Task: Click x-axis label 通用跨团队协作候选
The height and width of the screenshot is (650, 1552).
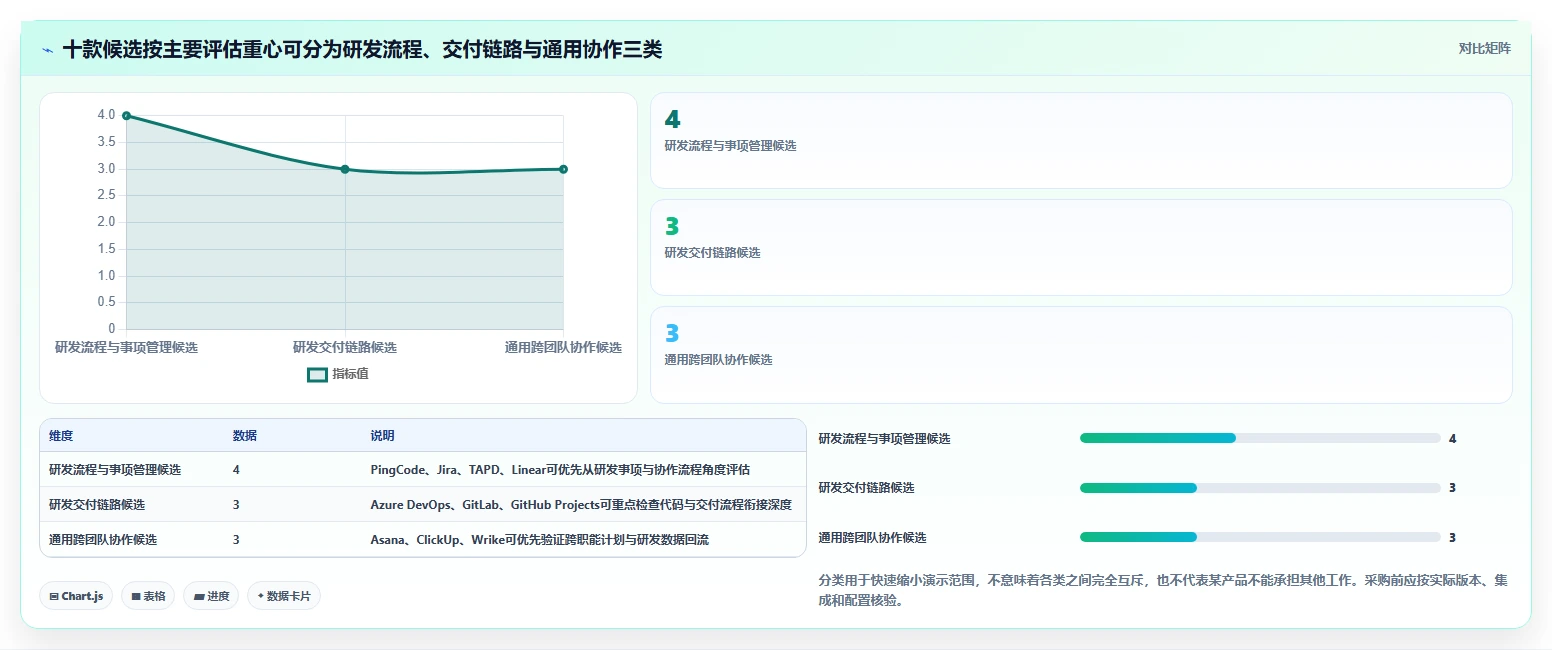Action: 563,347
